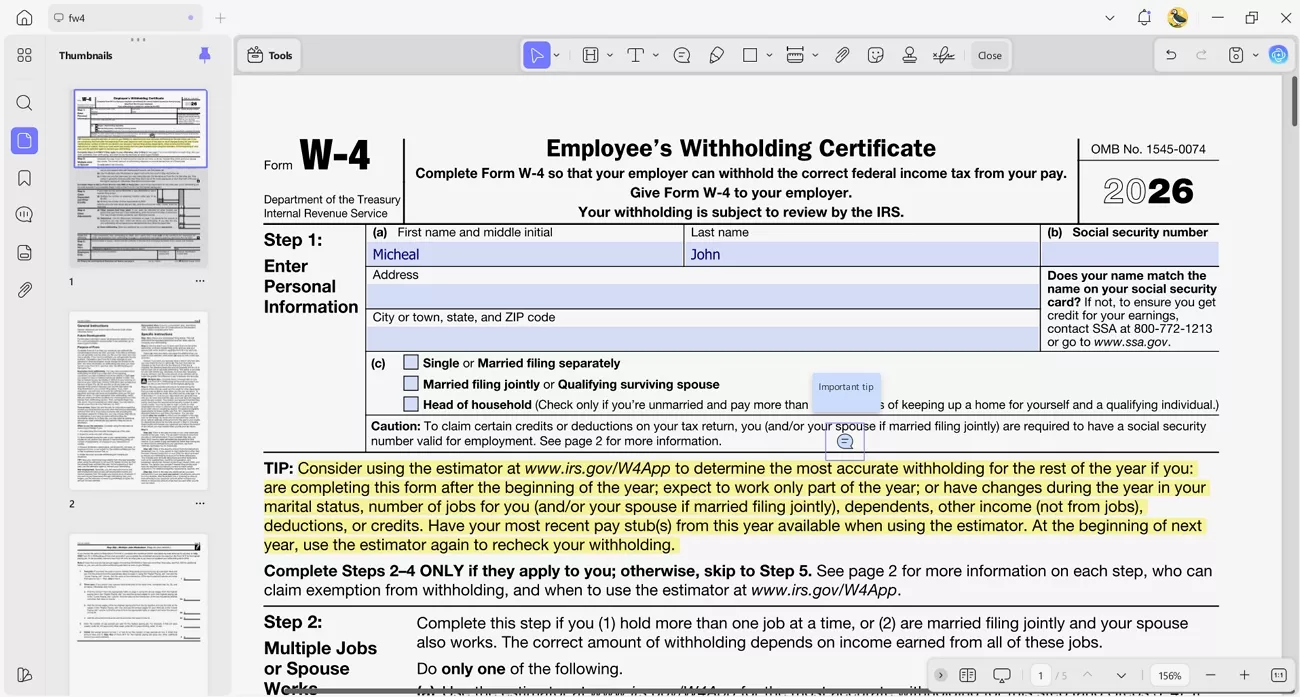Check the Head of household box
The image size is (1300, 697).
point(411,404)
